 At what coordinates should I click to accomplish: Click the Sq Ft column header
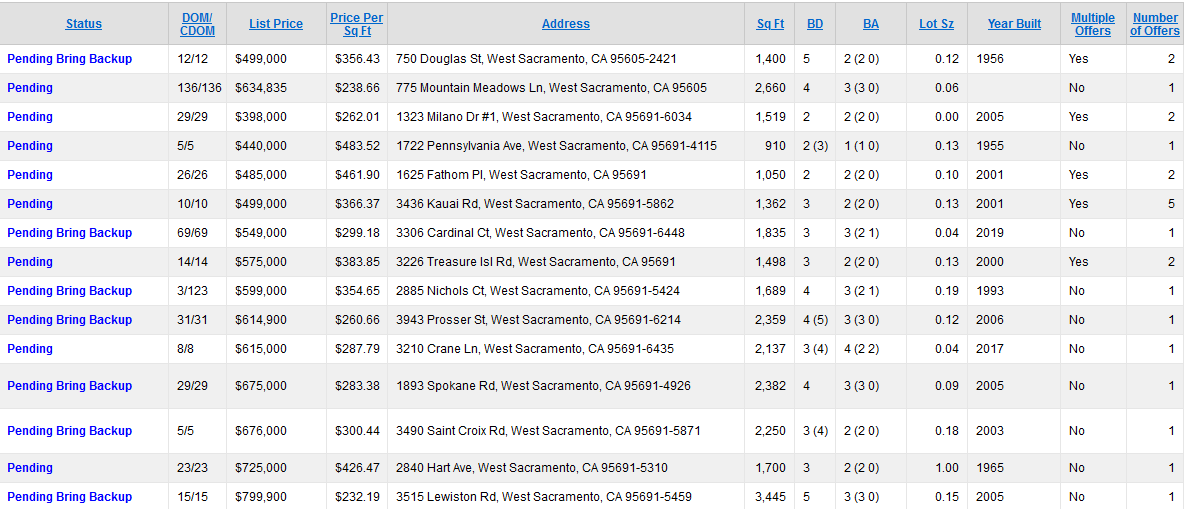pyautogui.click(x=770, y=24)
